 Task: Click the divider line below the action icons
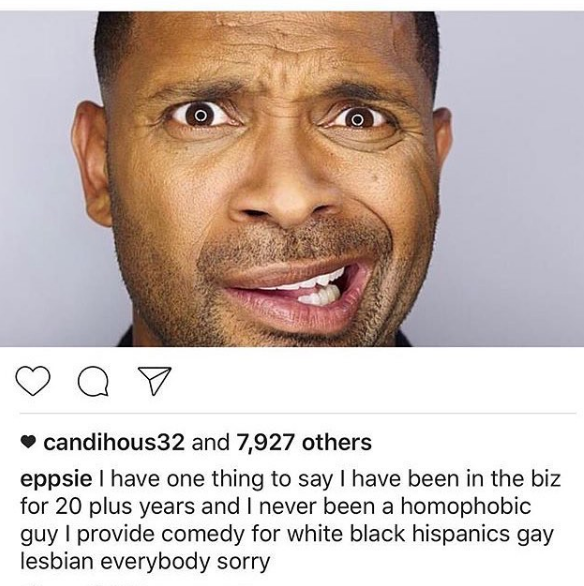298,414
